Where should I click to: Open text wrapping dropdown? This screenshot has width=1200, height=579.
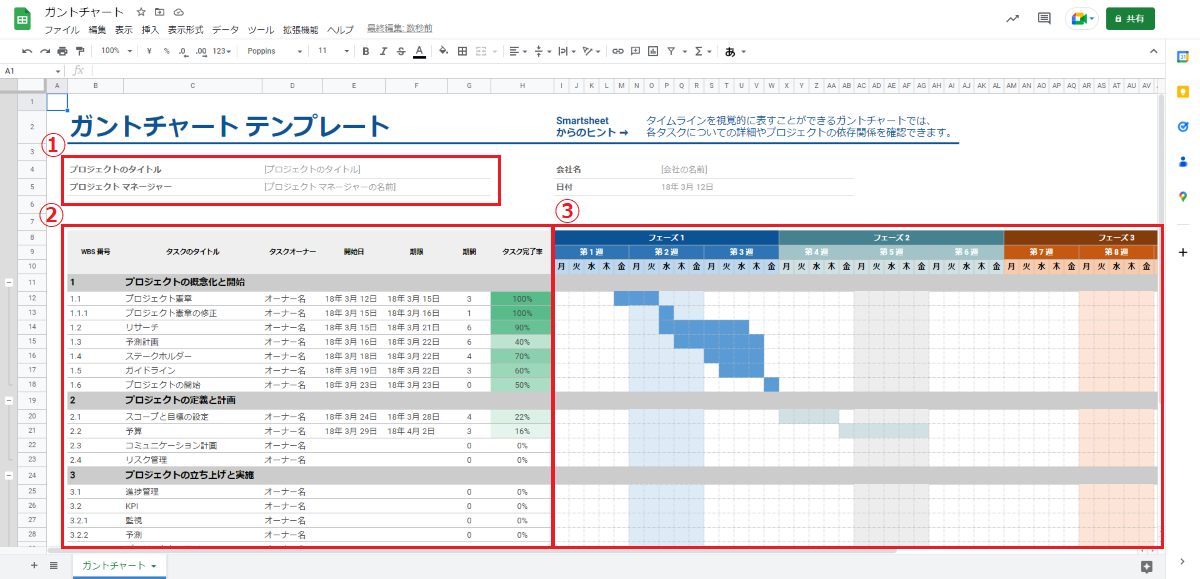[567, 50]
